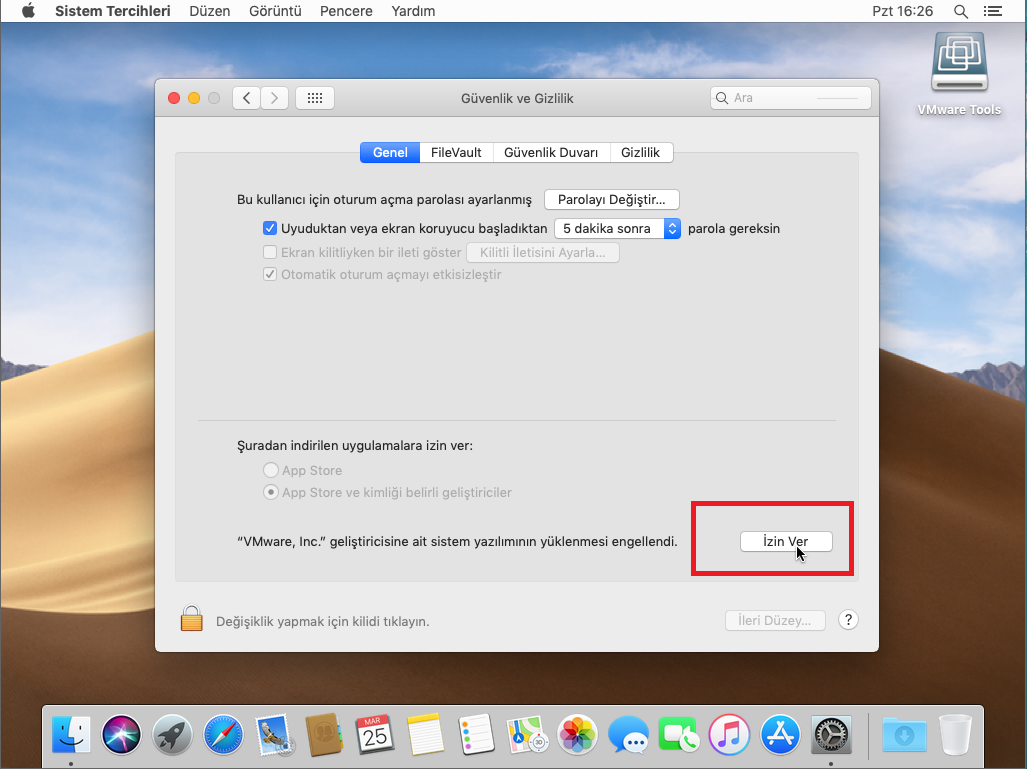The height and width of the screenshot is (769, 1027).
Task: Open the App Store dock icon
Action: (x=780, y=738)
